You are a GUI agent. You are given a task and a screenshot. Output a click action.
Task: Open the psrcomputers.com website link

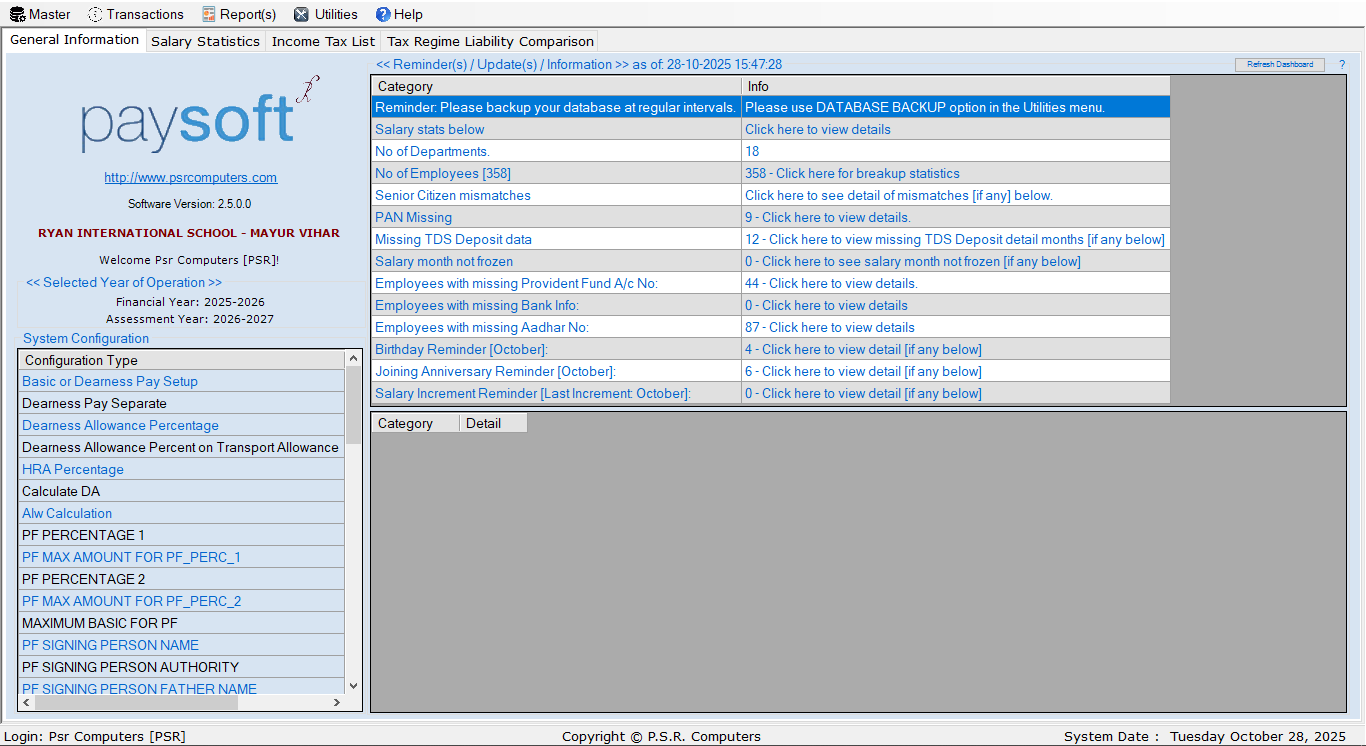coord(190,177)
